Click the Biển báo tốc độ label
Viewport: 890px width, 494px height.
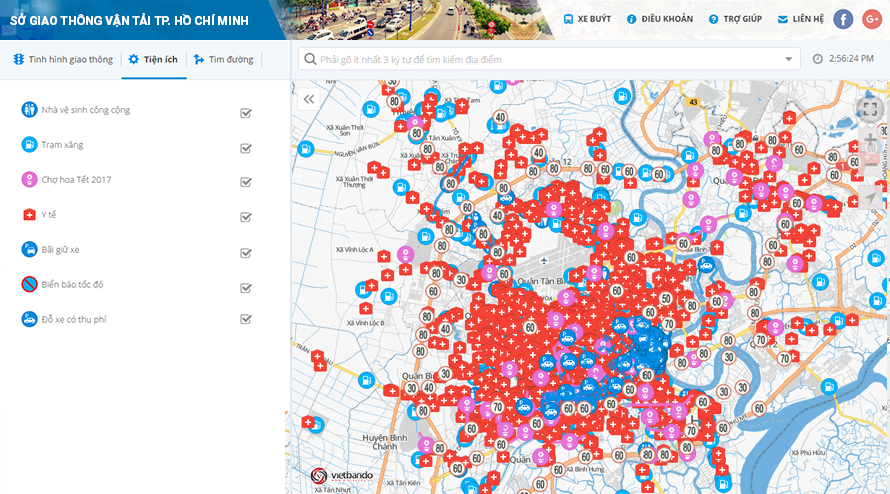[x=73, y=284]
